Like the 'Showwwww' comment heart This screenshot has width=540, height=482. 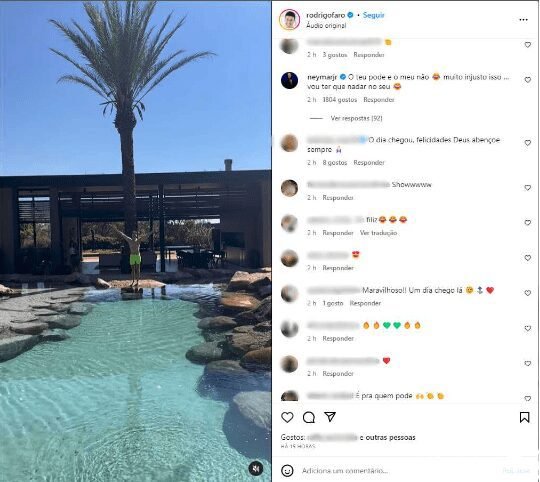tap(528, 188)
